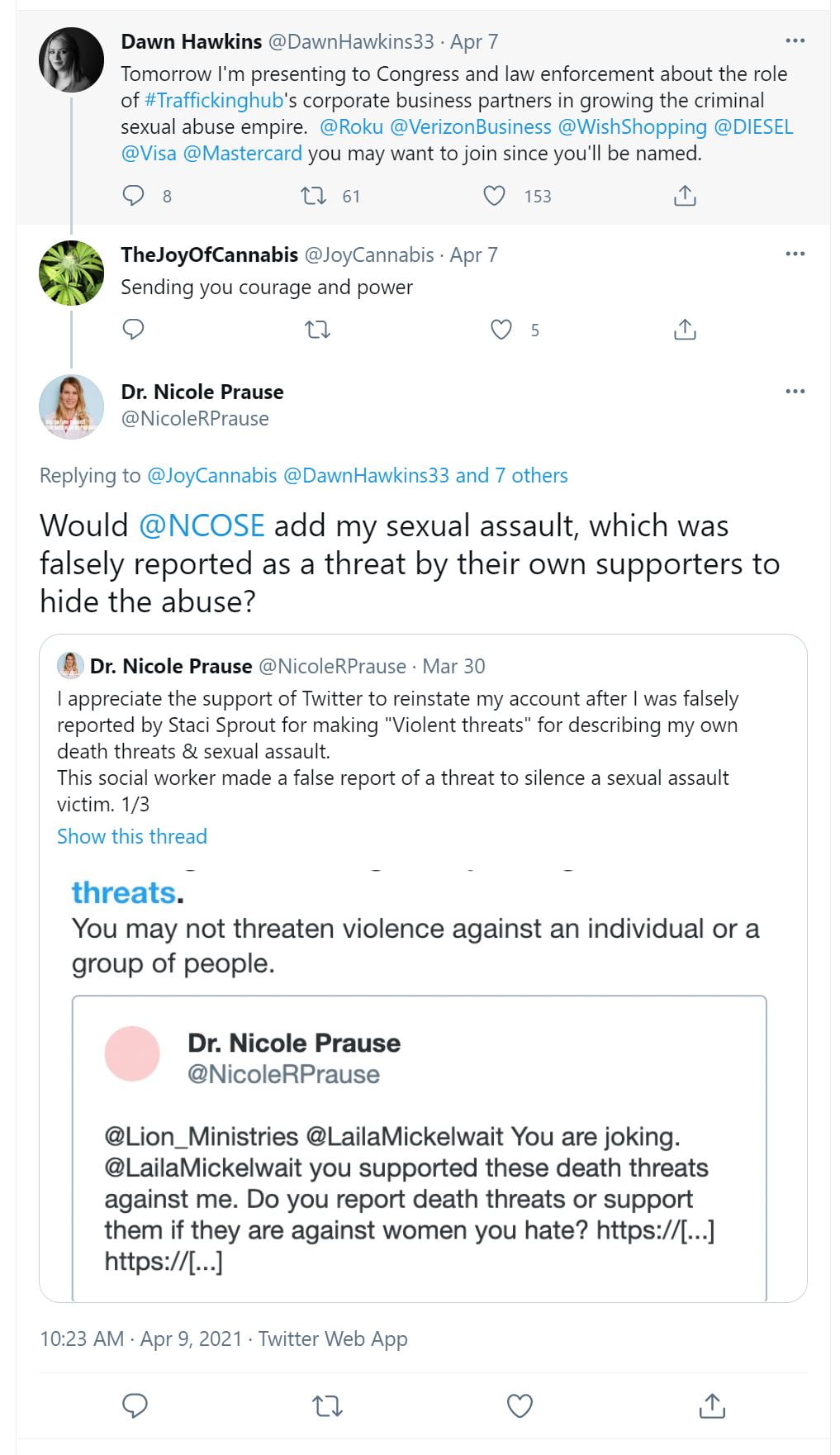This screenshot has height=1455, width=840.
Task: Reply to TheJoyOfCannabis tweet
Action: [x=133, y=330]
